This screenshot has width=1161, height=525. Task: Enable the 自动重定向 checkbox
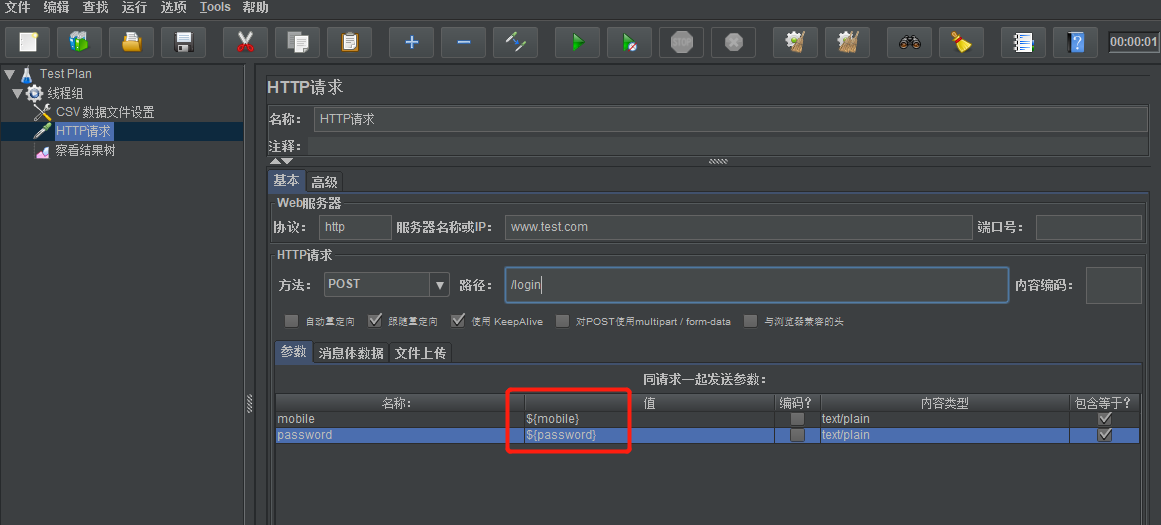[x=291, y=322]
